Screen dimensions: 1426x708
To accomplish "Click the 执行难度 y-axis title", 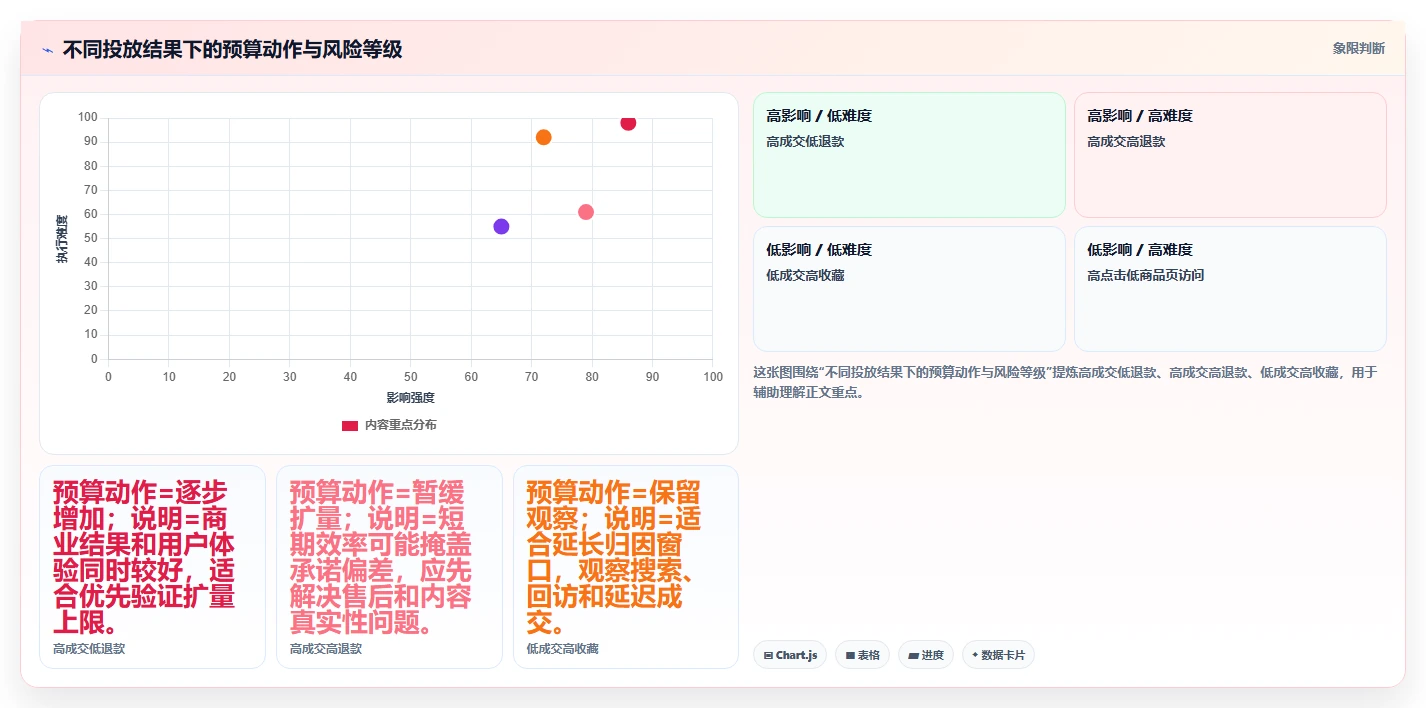I will tap(62, 239).
